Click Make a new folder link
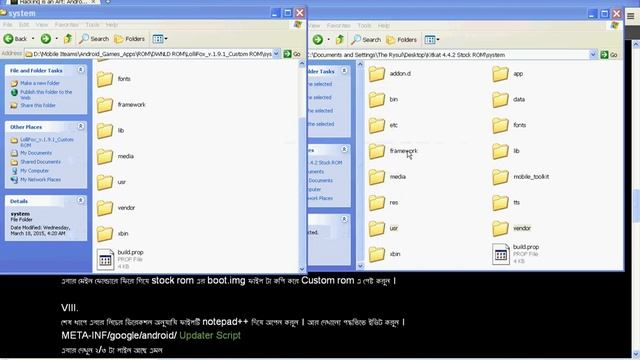This screenshot has height=360, width=640. click(40, 83)
